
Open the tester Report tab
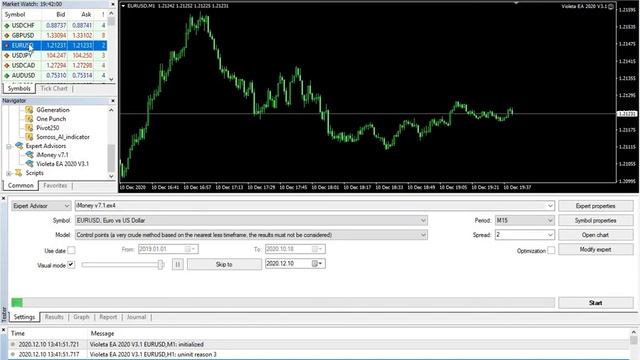(108, 317)
